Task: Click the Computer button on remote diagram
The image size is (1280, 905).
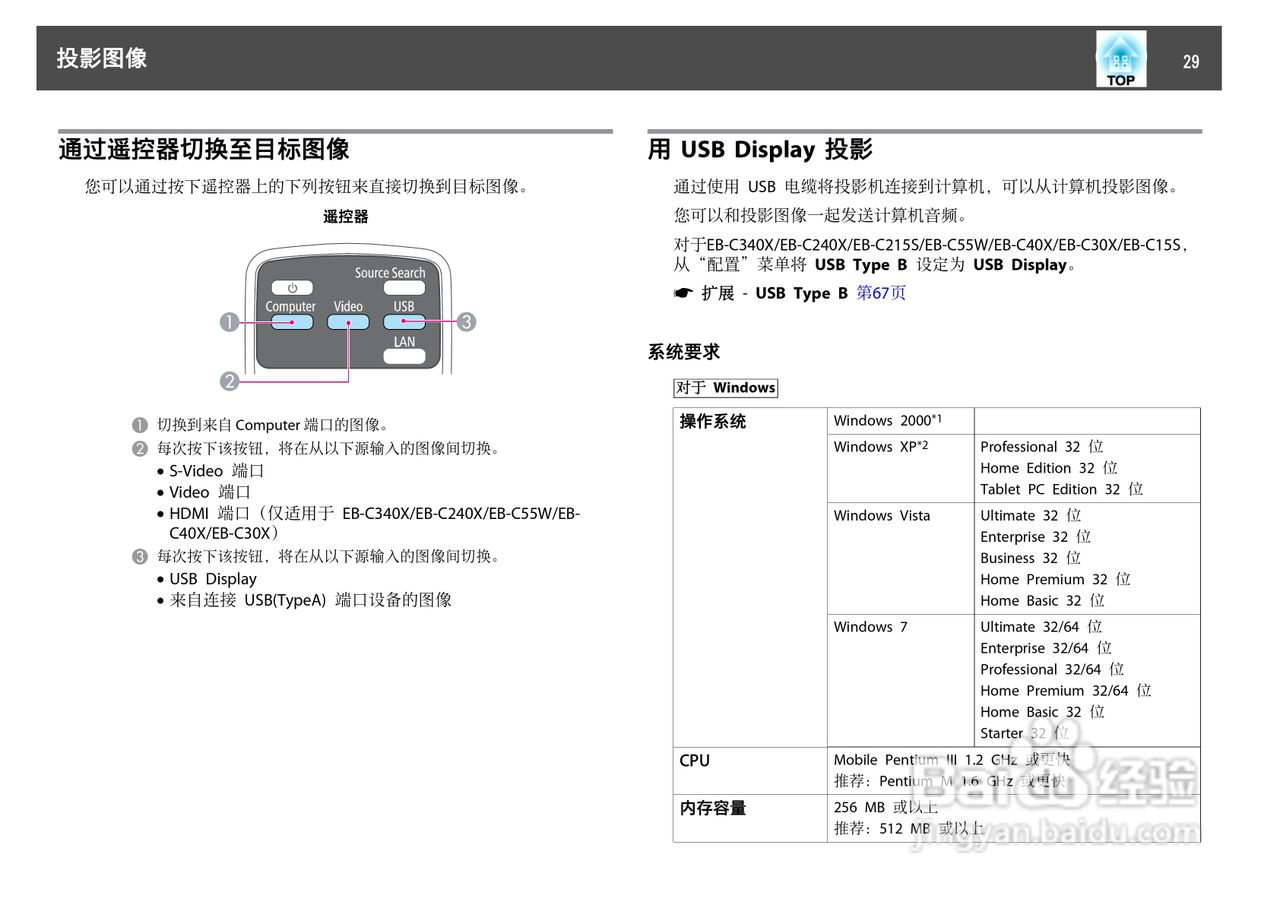Action: 291,322
